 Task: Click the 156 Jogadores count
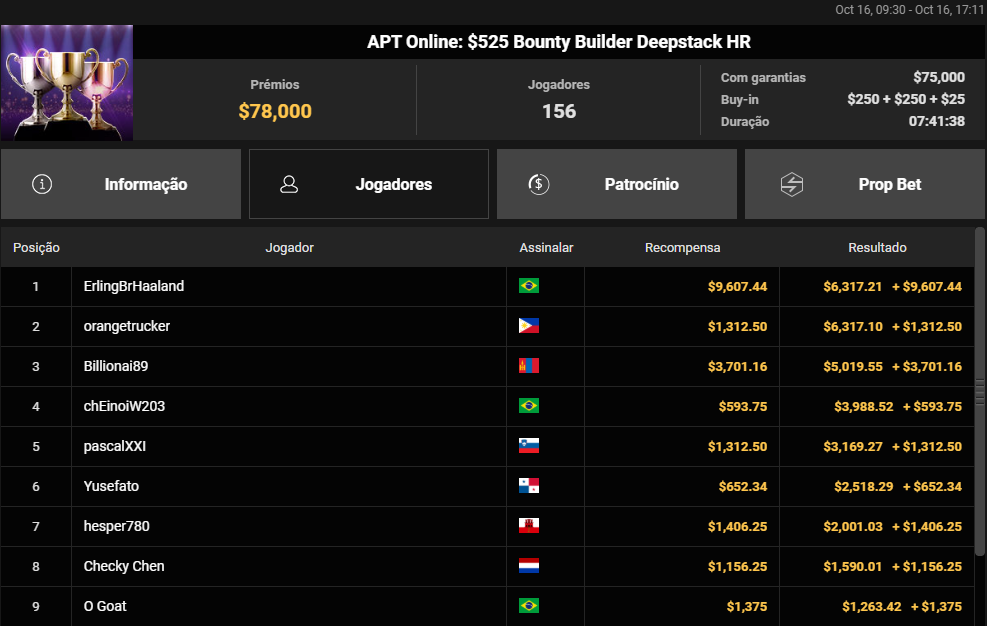click(x=559, y=111)
